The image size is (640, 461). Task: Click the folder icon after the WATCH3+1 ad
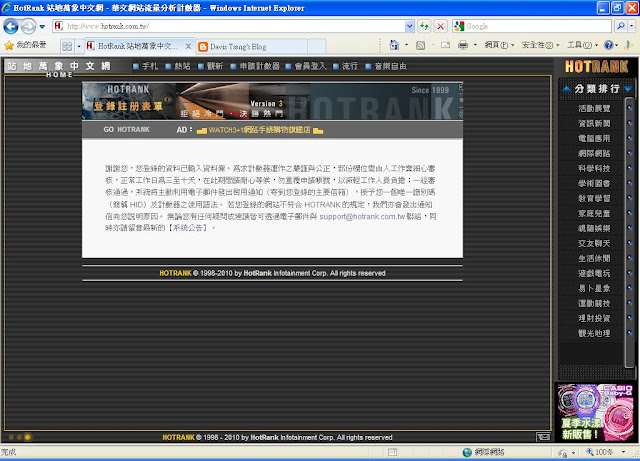click(318, 131)
